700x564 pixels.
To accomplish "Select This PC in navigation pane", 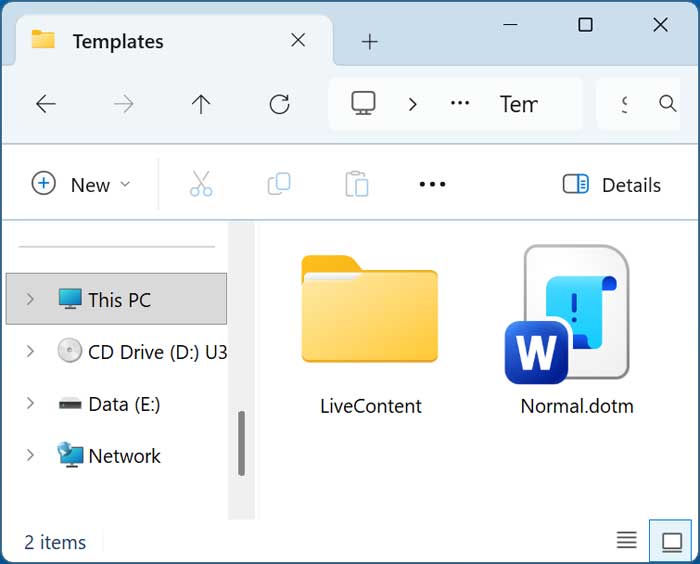I will pos(116,299).
